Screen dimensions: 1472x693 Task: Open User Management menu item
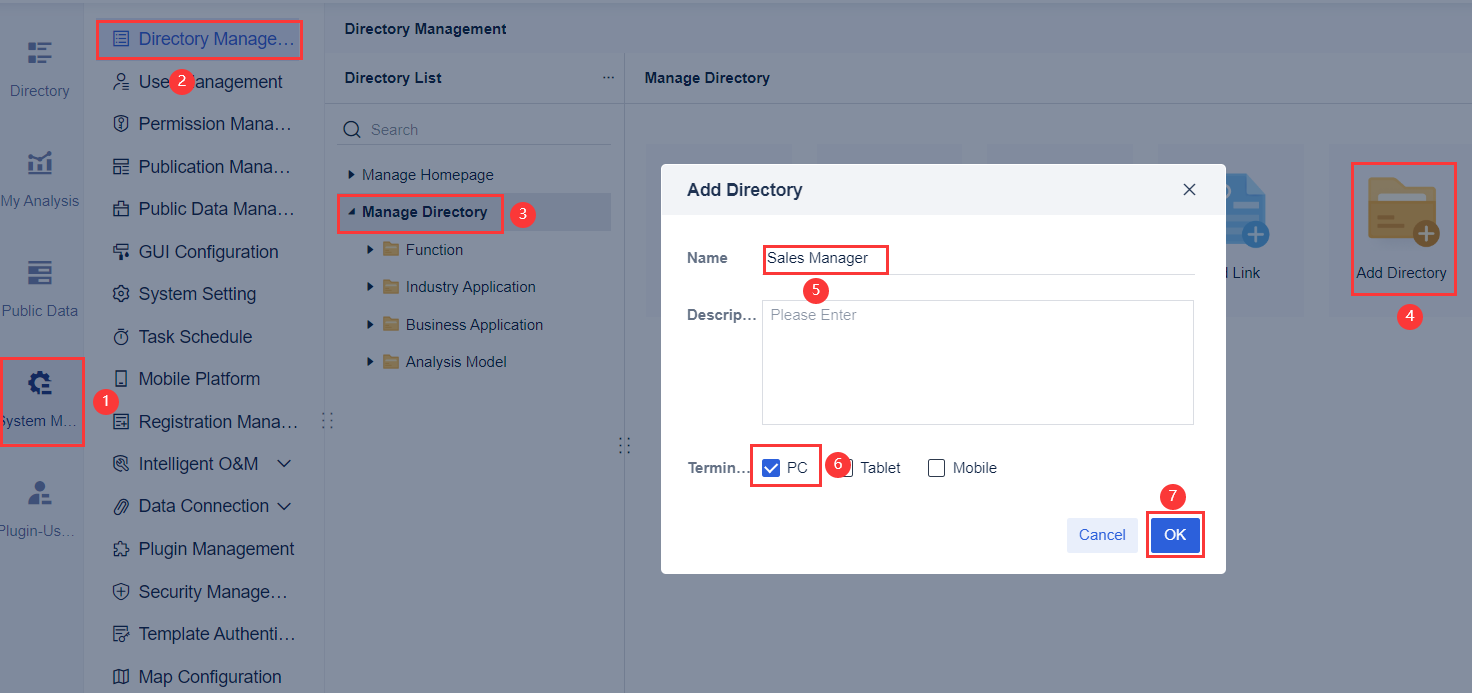pyautogui.click(x=204, y=82)
